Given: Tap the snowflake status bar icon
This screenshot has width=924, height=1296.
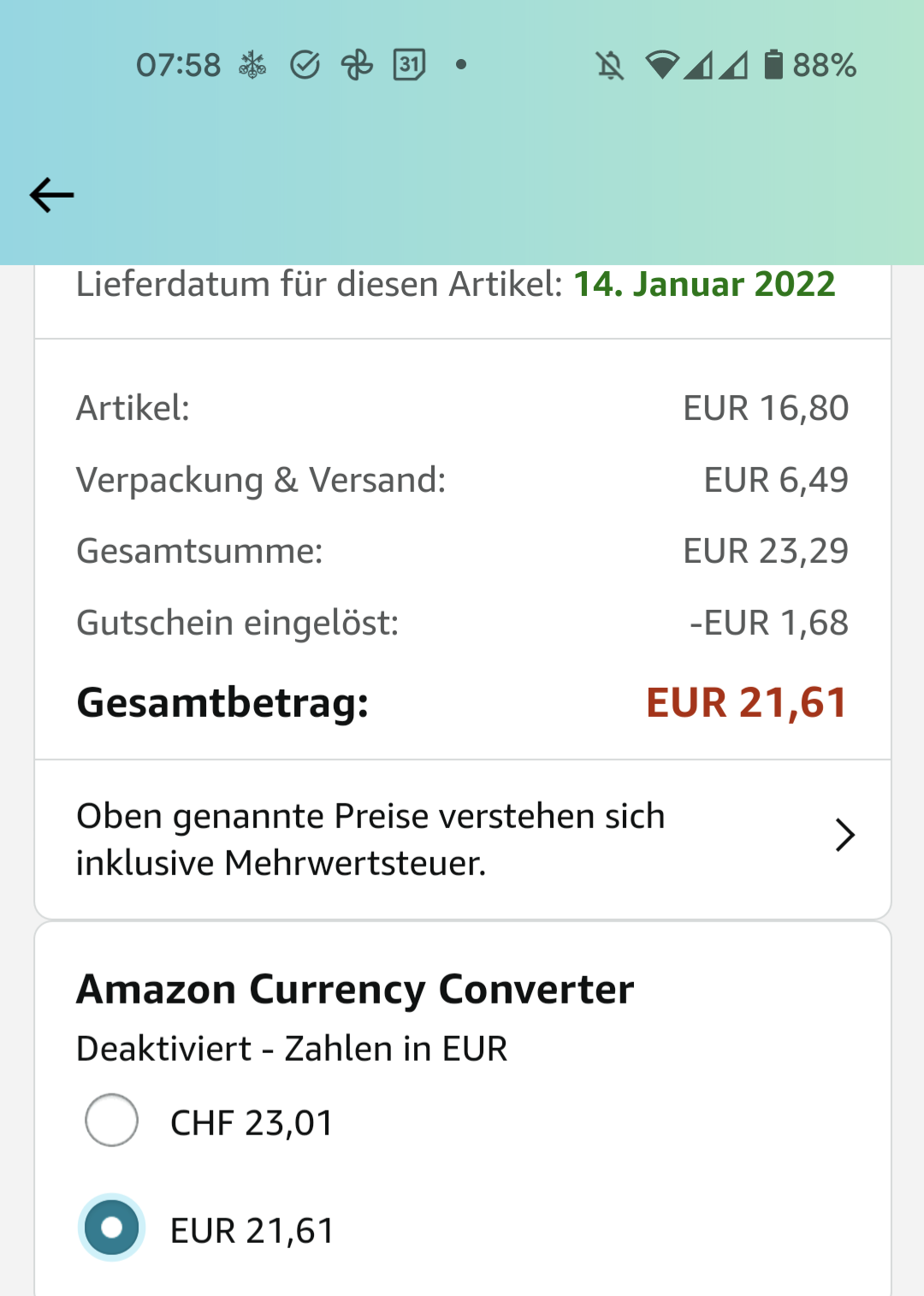Looking at the screenshot, I should [x=252, y=64].
